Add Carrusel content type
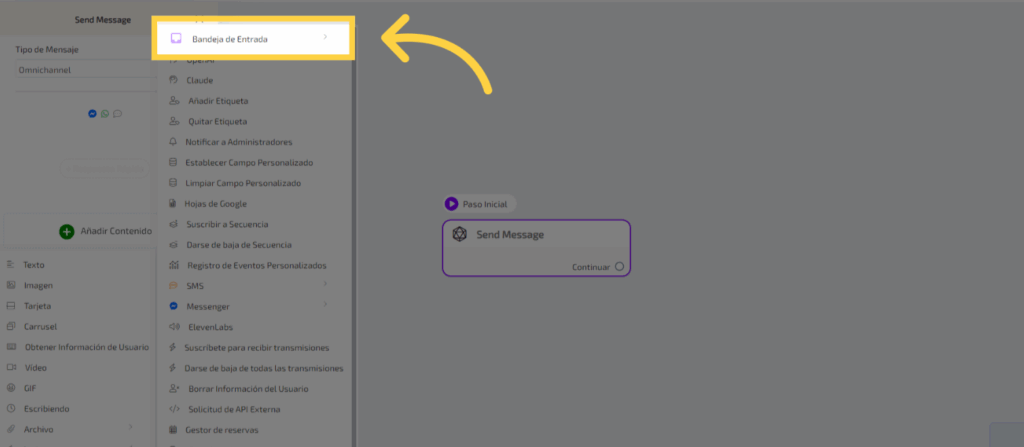 (39, 327)
